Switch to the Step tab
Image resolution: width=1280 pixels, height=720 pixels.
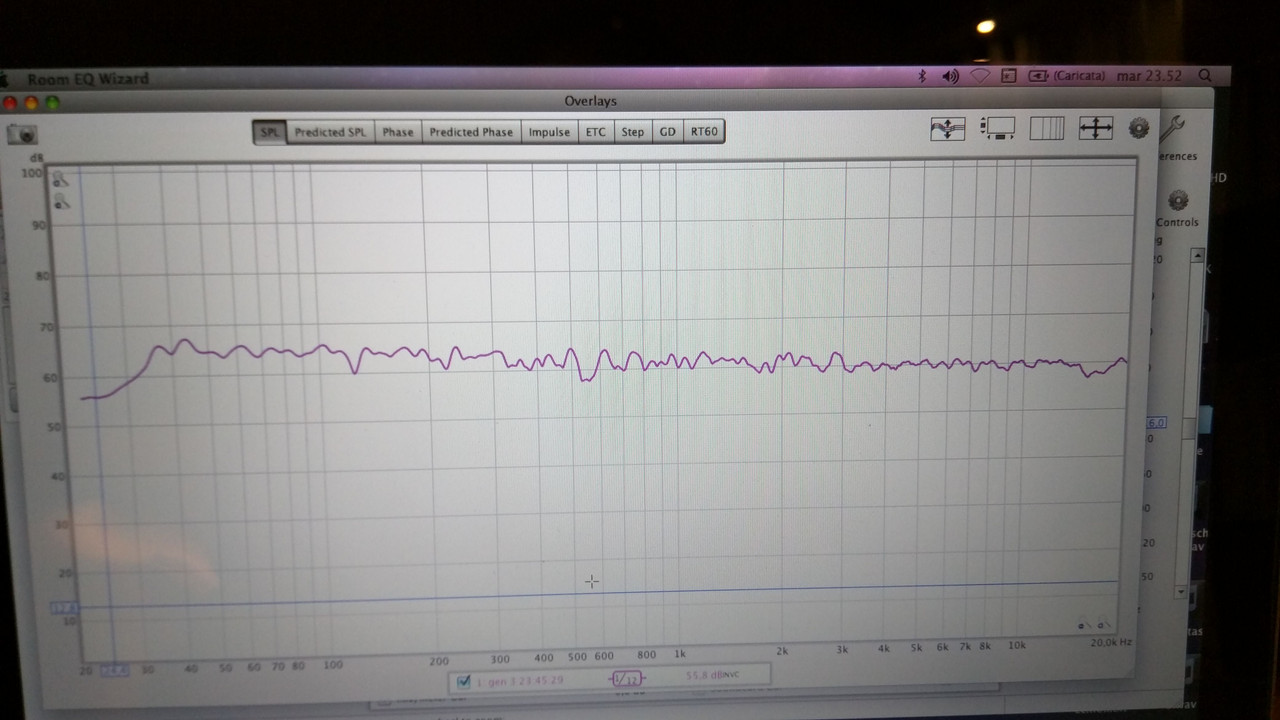(x=633, y=132)
